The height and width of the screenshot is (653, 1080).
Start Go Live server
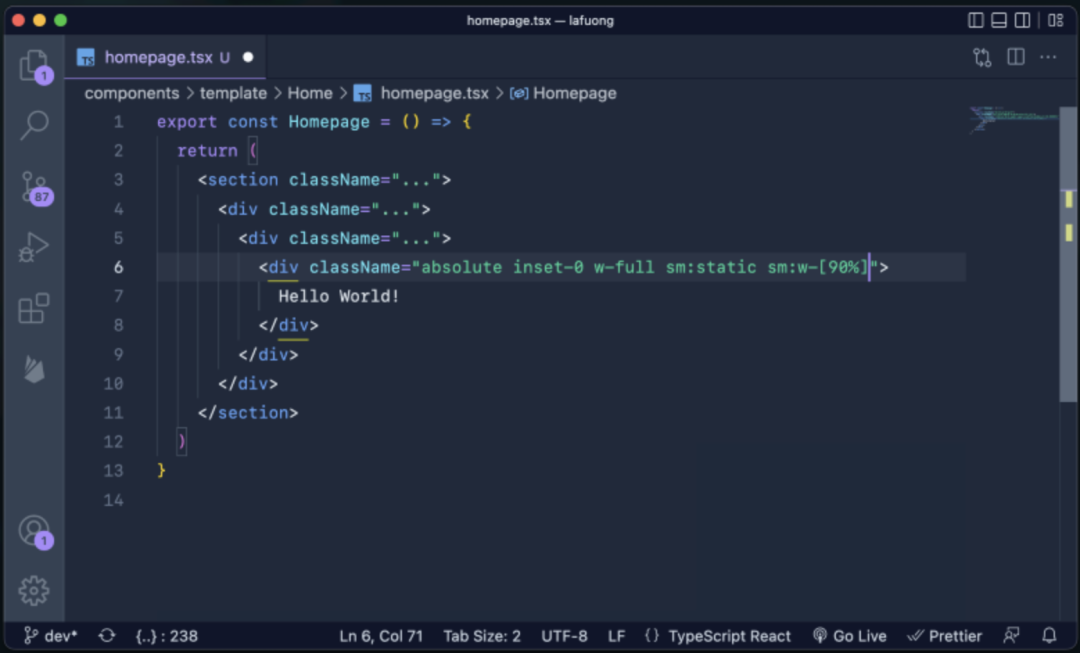[850, 636]
